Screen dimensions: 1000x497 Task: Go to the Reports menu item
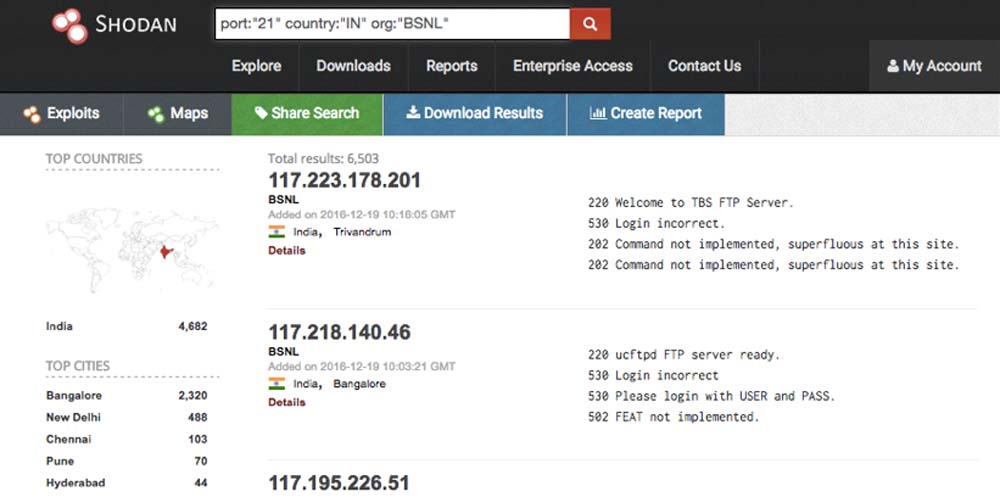point(451,66)
